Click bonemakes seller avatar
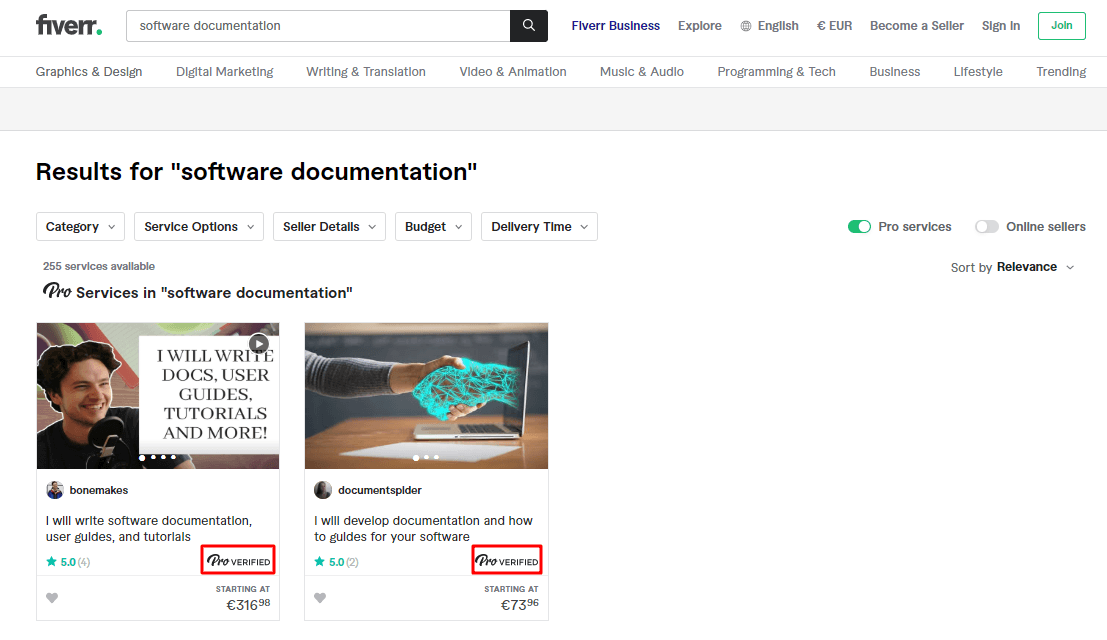Image resolution: width=1107 pixels, height=640 pixels. click(x=55, y=490)
